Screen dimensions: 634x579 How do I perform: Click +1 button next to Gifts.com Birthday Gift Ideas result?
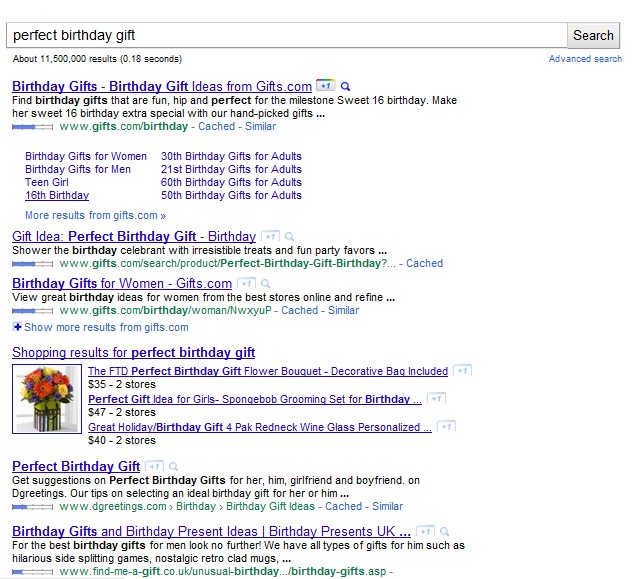325,86
